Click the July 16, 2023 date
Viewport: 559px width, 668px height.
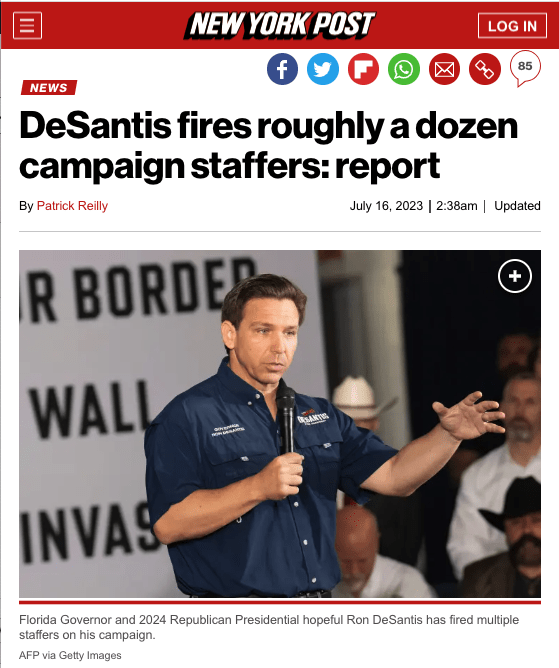click(x=386, y=206)
